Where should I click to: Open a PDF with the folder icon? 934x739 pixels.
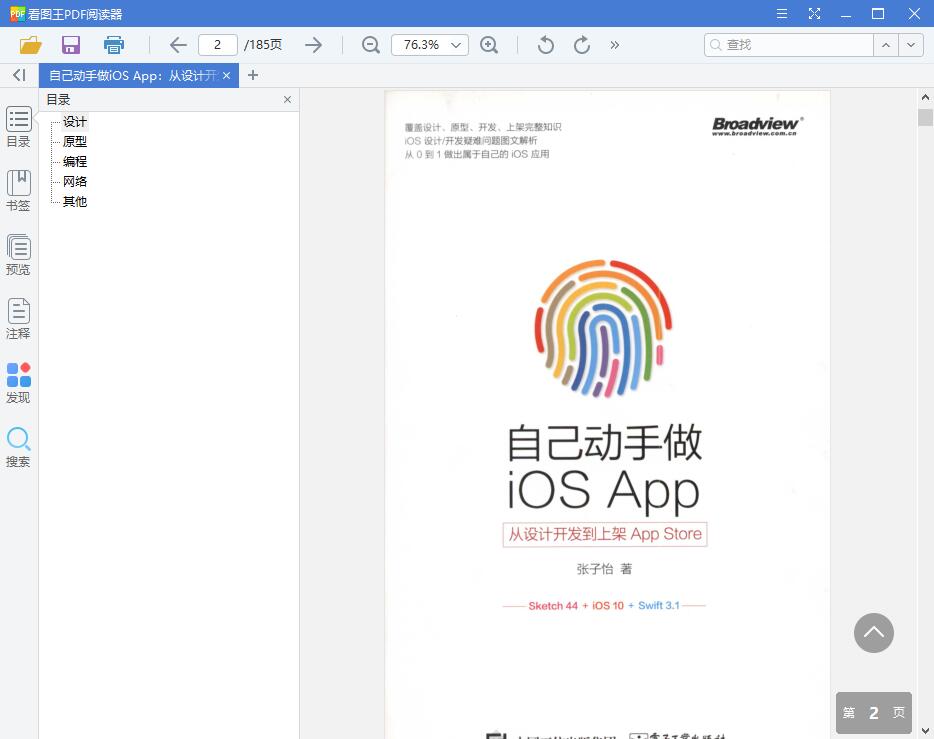pos(30,45)
